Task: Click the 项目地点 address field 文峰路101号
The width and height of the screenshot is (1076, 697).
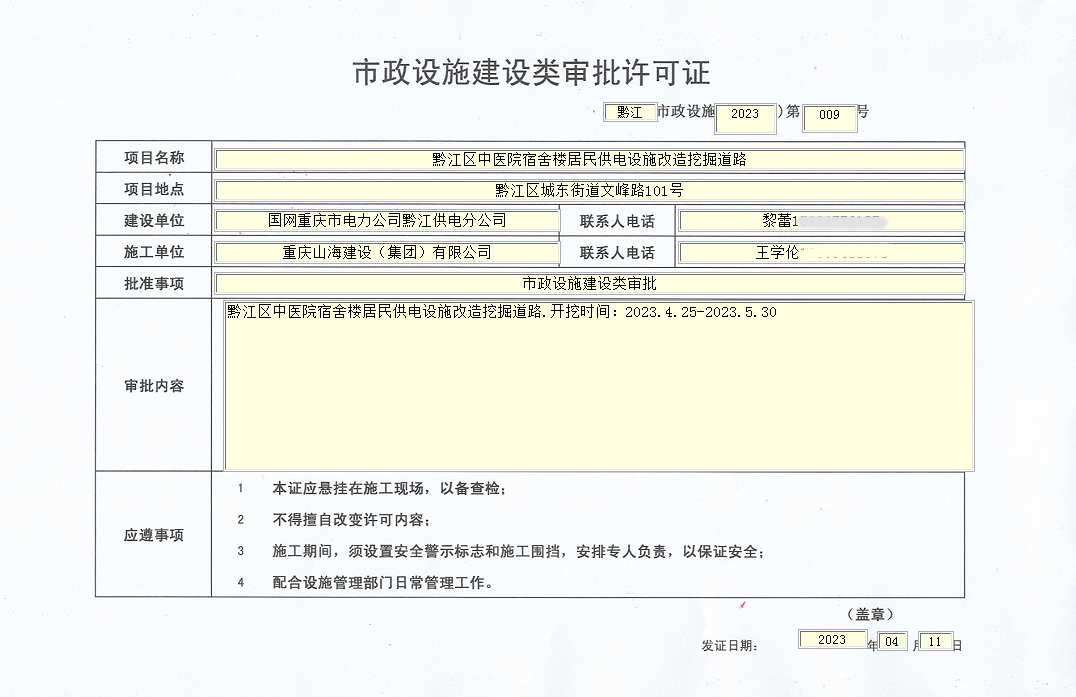Action: coord(589,190)
